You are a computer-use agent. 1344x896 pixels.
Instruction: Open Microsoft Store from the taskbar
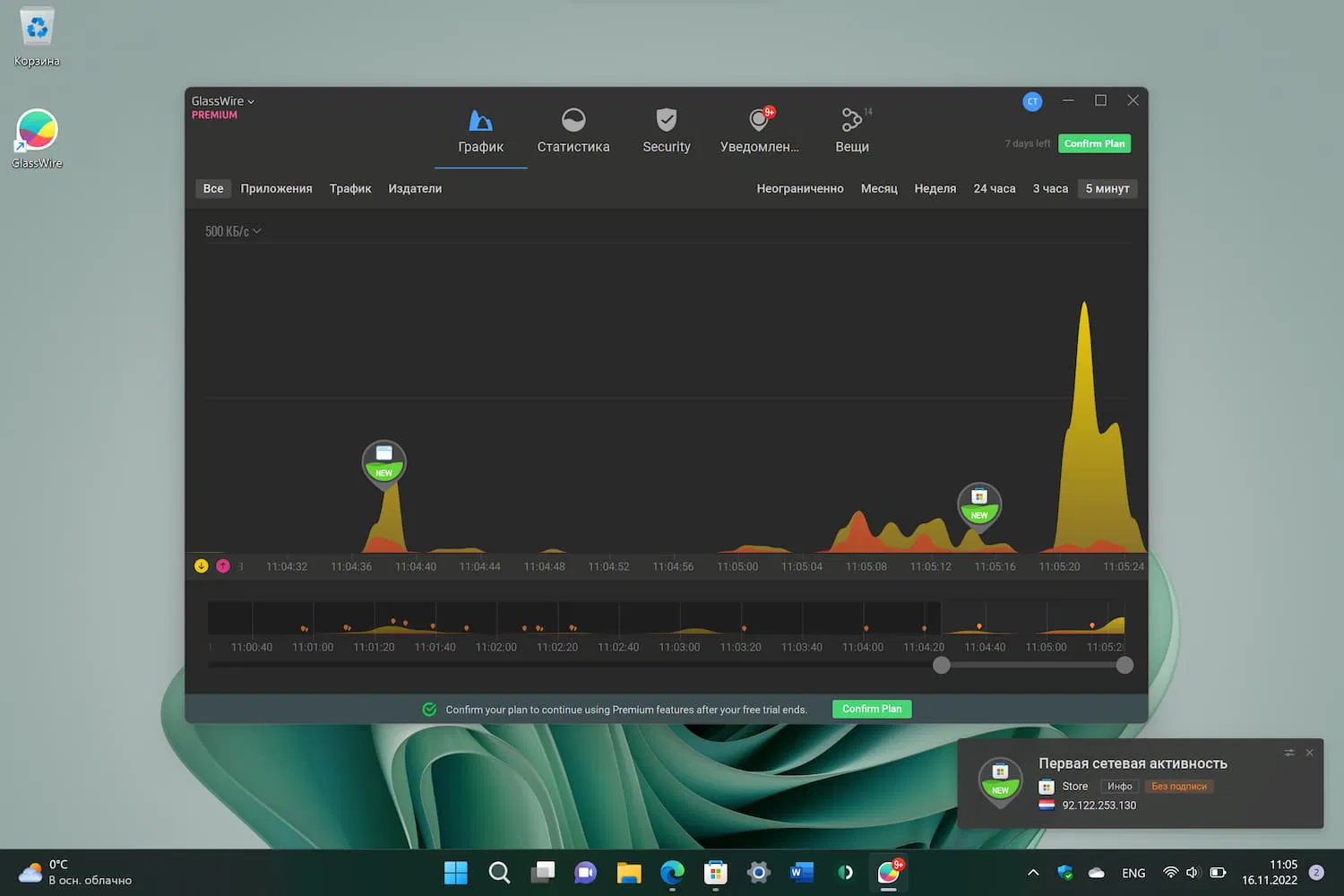coord(715,873)
